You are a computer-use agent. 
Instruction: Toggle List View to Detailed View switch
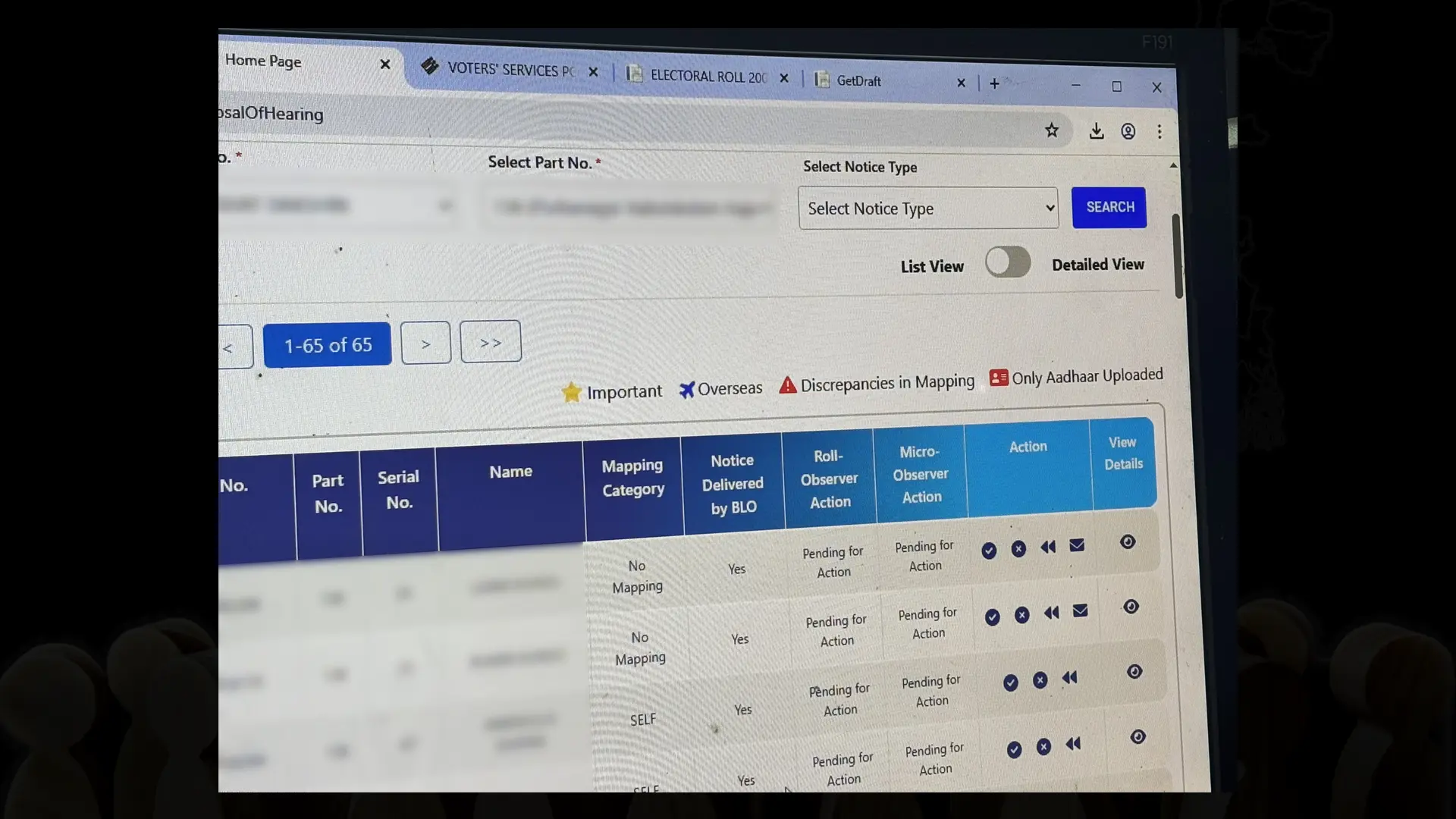point(1008,262)
